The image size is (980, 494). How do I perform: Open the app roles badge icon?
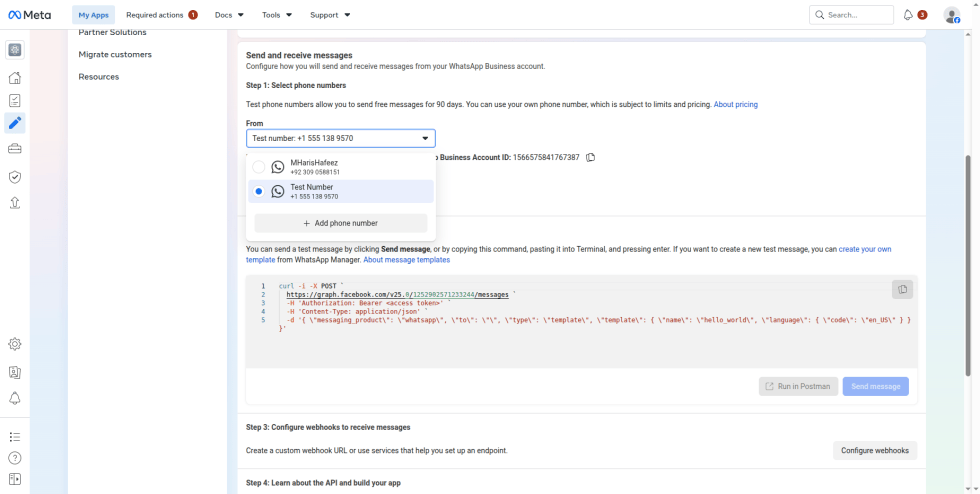click(15, 372)
